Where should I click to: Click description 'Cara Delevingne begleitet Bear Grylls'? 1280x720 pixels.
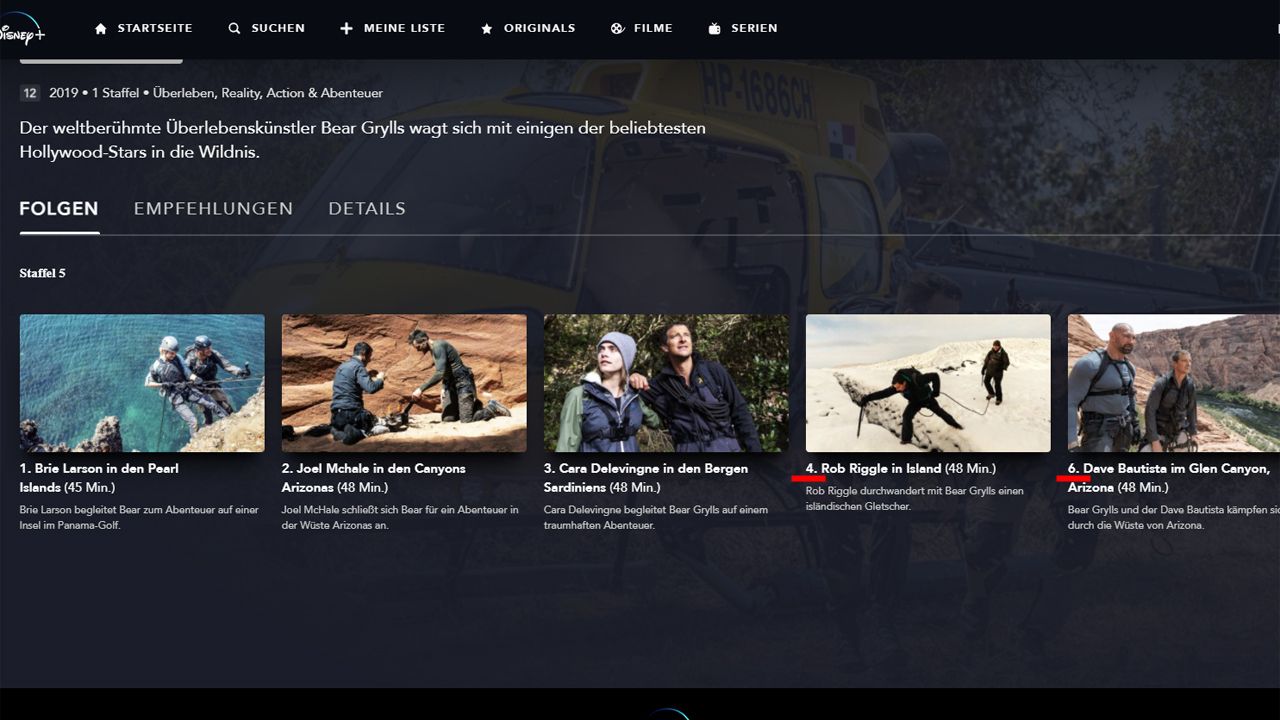656,517
